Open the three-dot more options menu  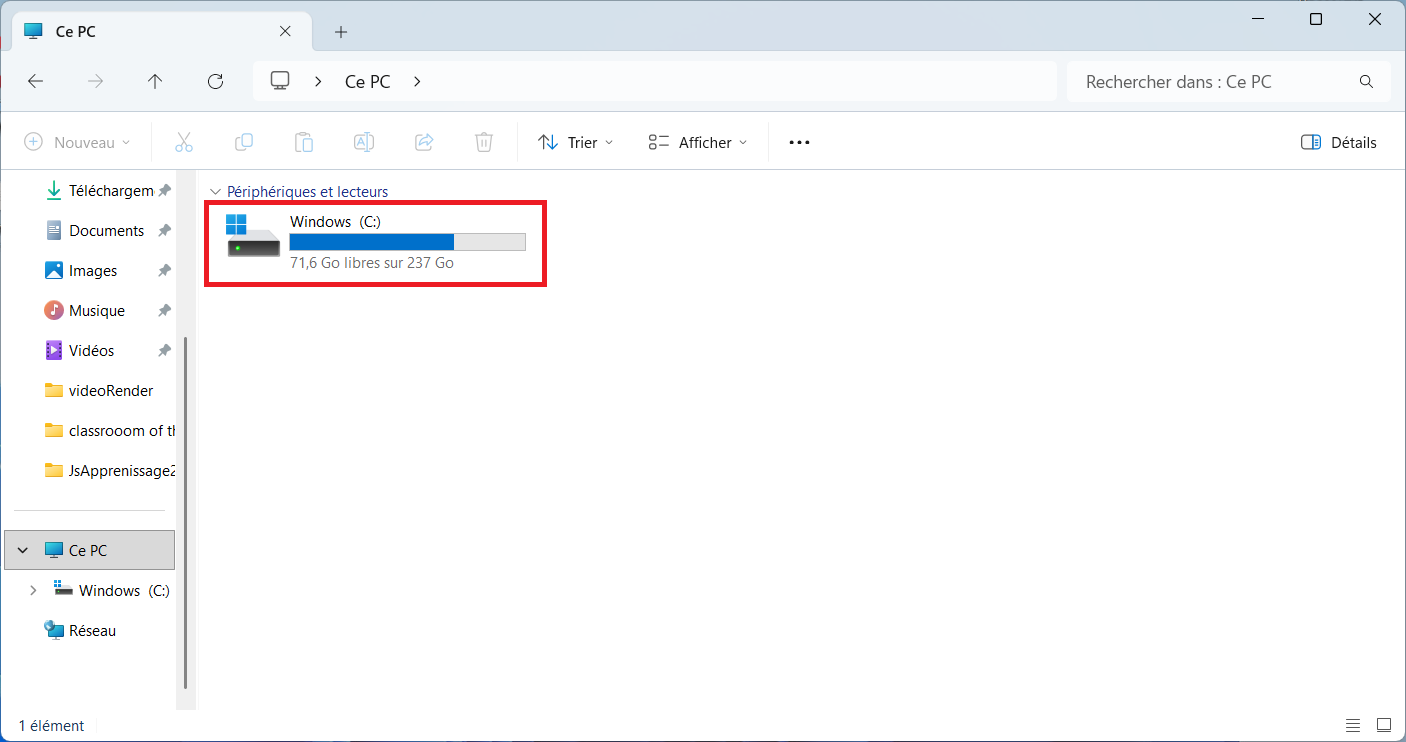[799, 142]
